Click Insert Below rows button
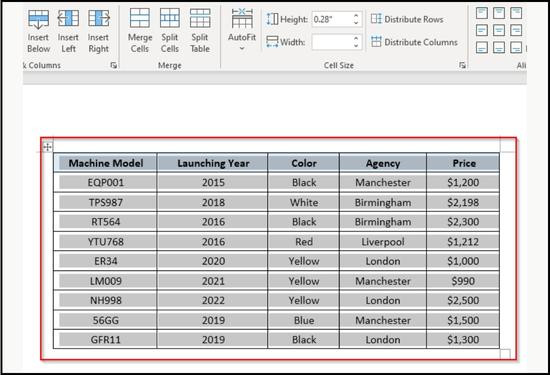The height and width of the screenshot is (375, 550). coord(38,31)
